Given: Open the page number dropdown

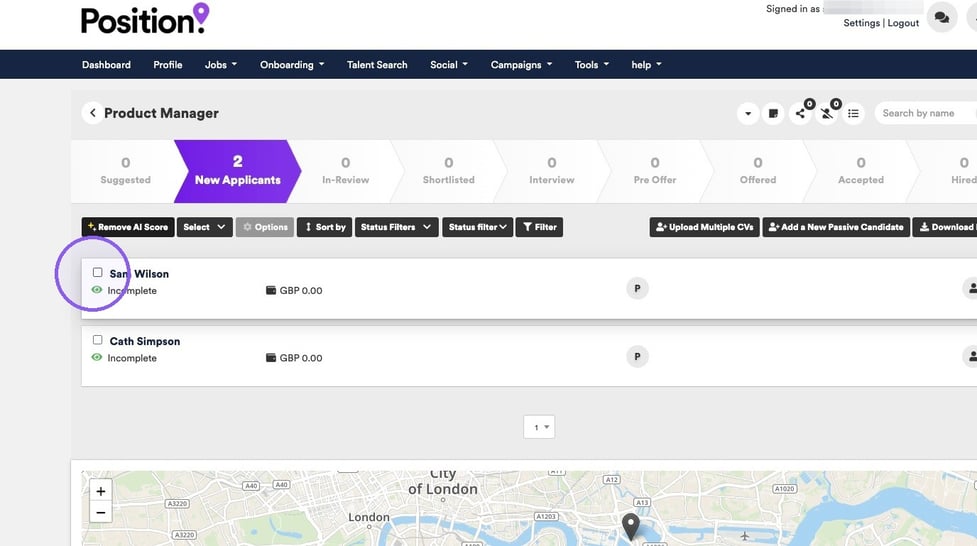Looking at the screenshot, I should 540,427.
